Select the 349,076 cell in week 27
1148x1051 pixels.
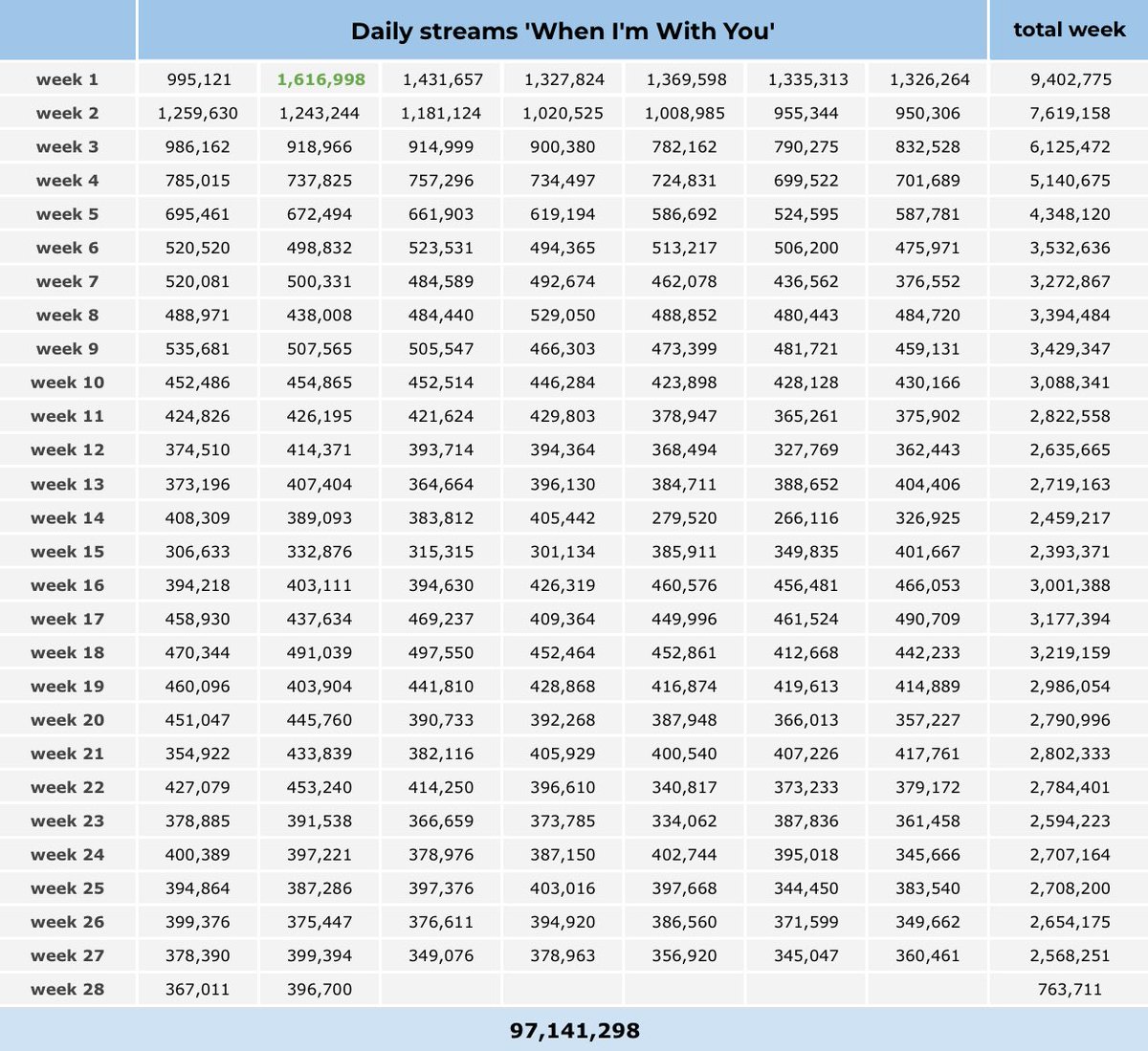[x=441, y=955]
